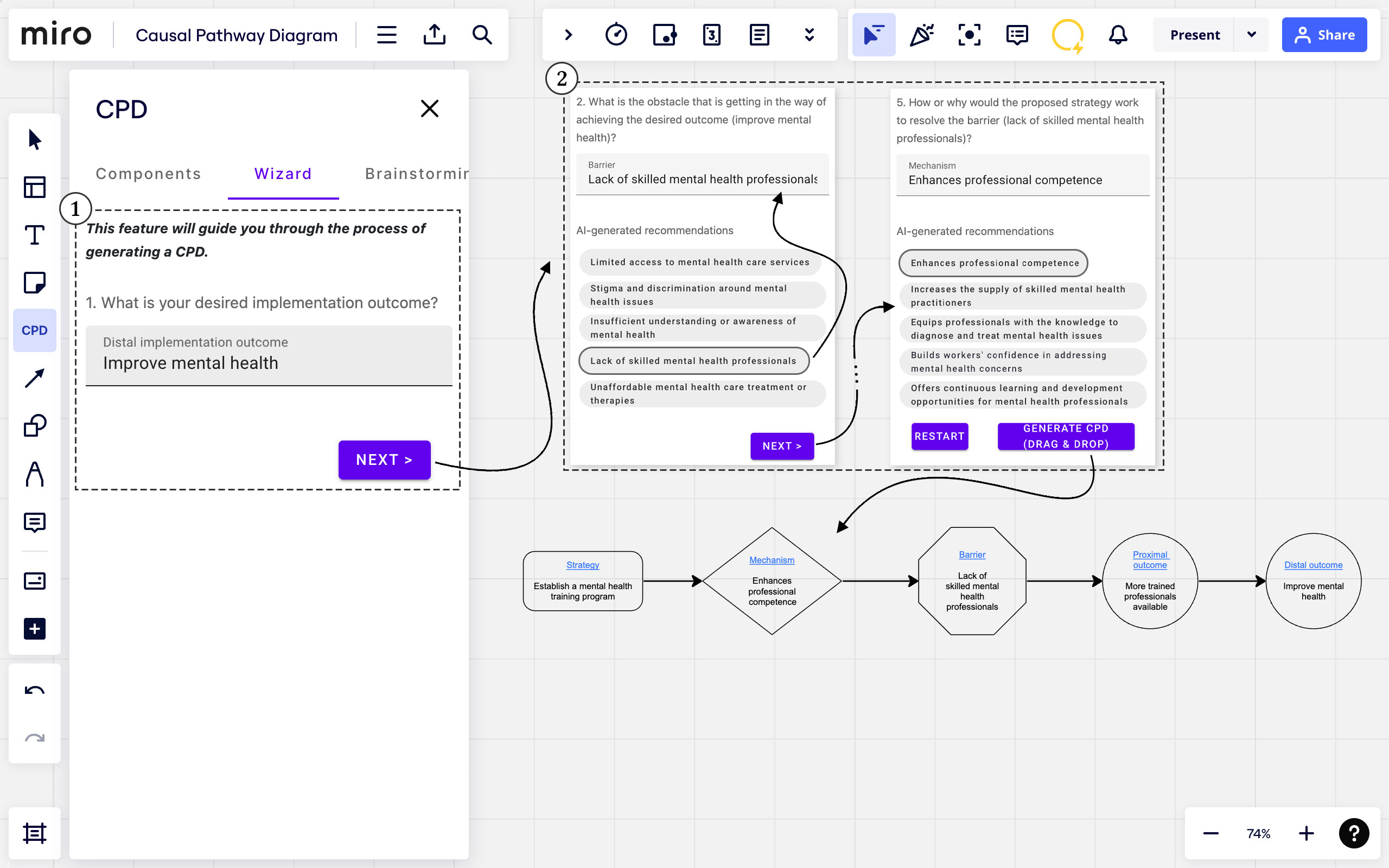This screenshot has height=868, width=1389.
Task: Open the card tool in sidebar
Action: pyautogui.click(x=34, y=581)
